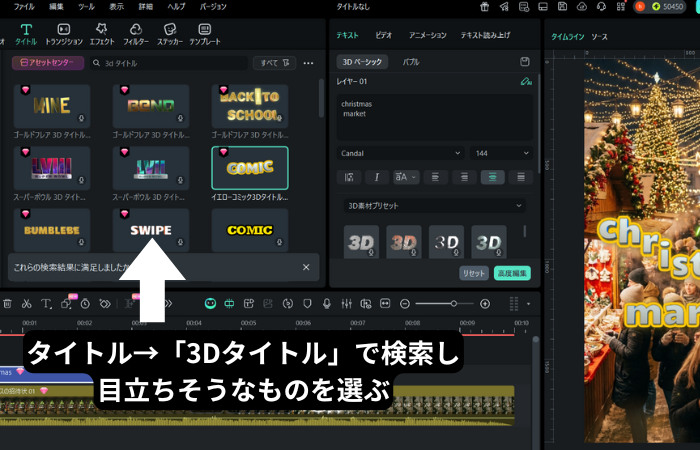Image resolution: width=700 pixels, height=450 pixels.
Task: Open the ファイル menu
Action: [x=24, y=6]
